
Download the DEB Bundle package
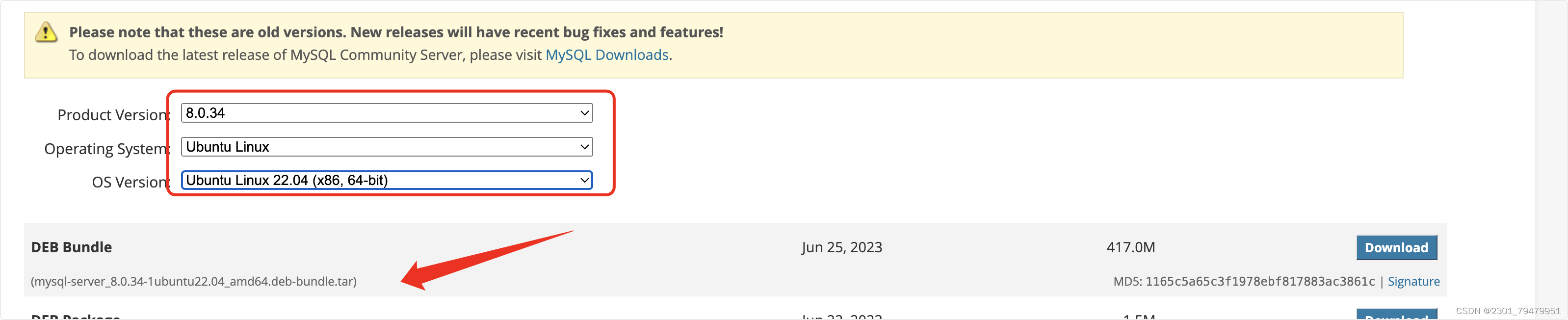[1396, 247]
